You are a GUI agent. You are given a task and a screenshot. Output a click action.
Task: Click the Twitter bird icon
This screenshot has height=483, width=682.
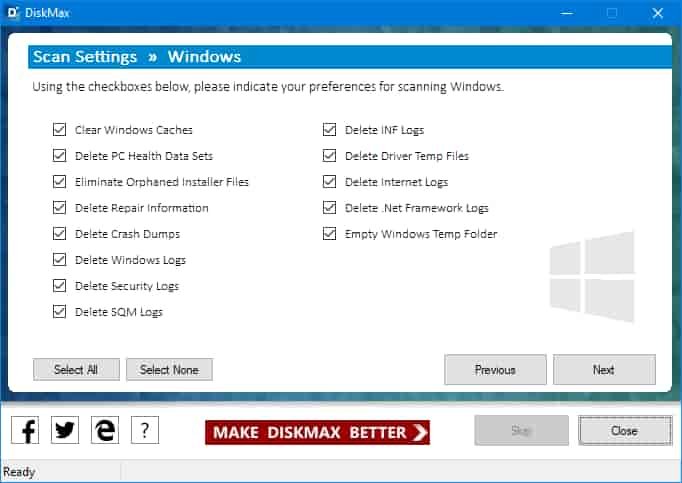(x=66, y=431)
